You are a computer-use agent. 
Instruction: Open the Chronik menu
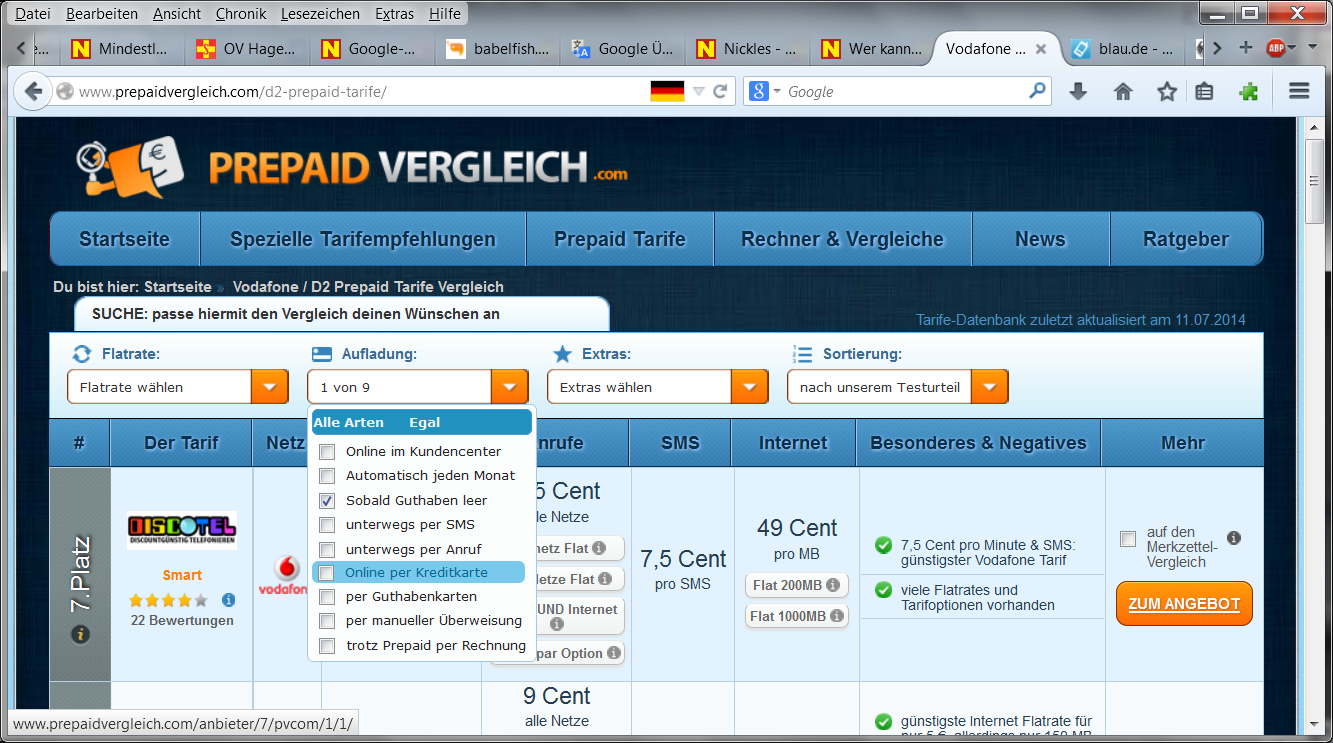tap(241, 14)
